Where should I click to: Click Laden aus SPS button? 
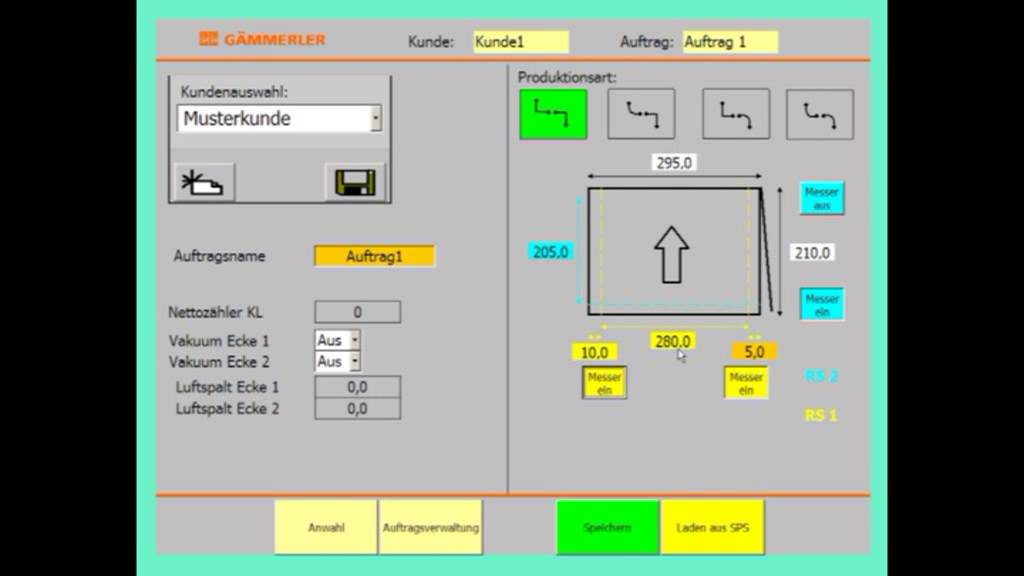pyautogui.click(x=712, y=528)
